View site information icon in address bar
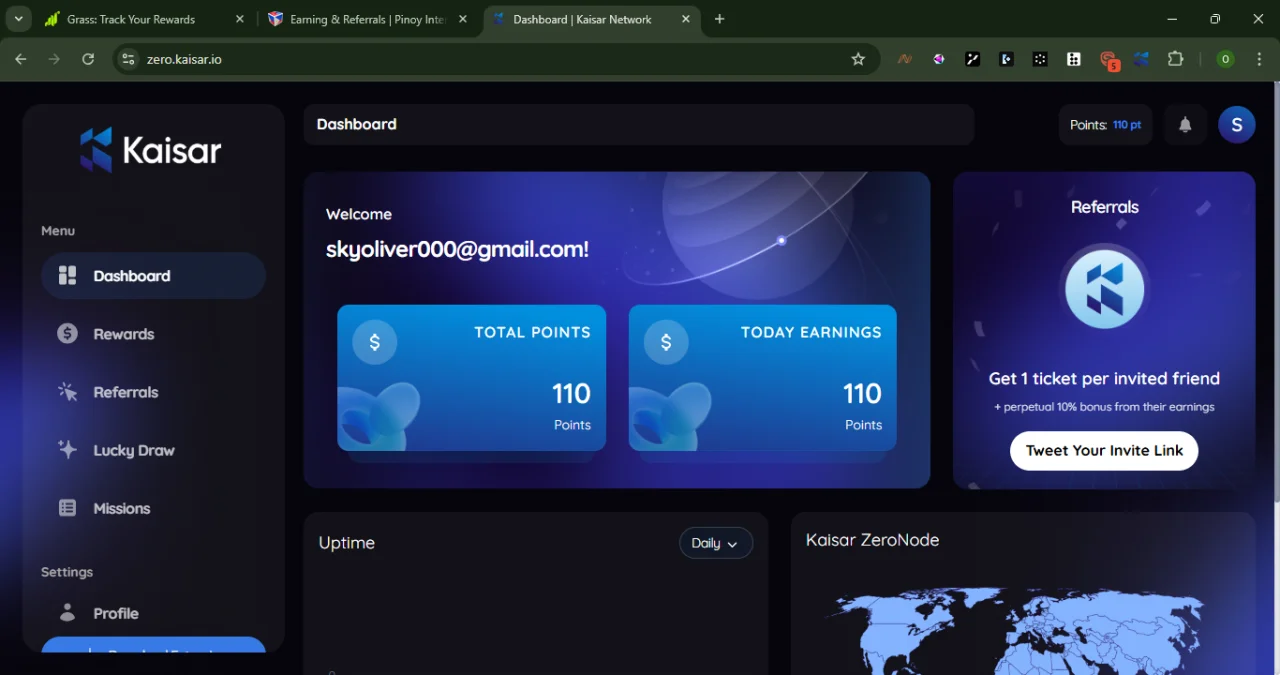The height and width of the screenshot is (675, 1280). coord(128,59)
